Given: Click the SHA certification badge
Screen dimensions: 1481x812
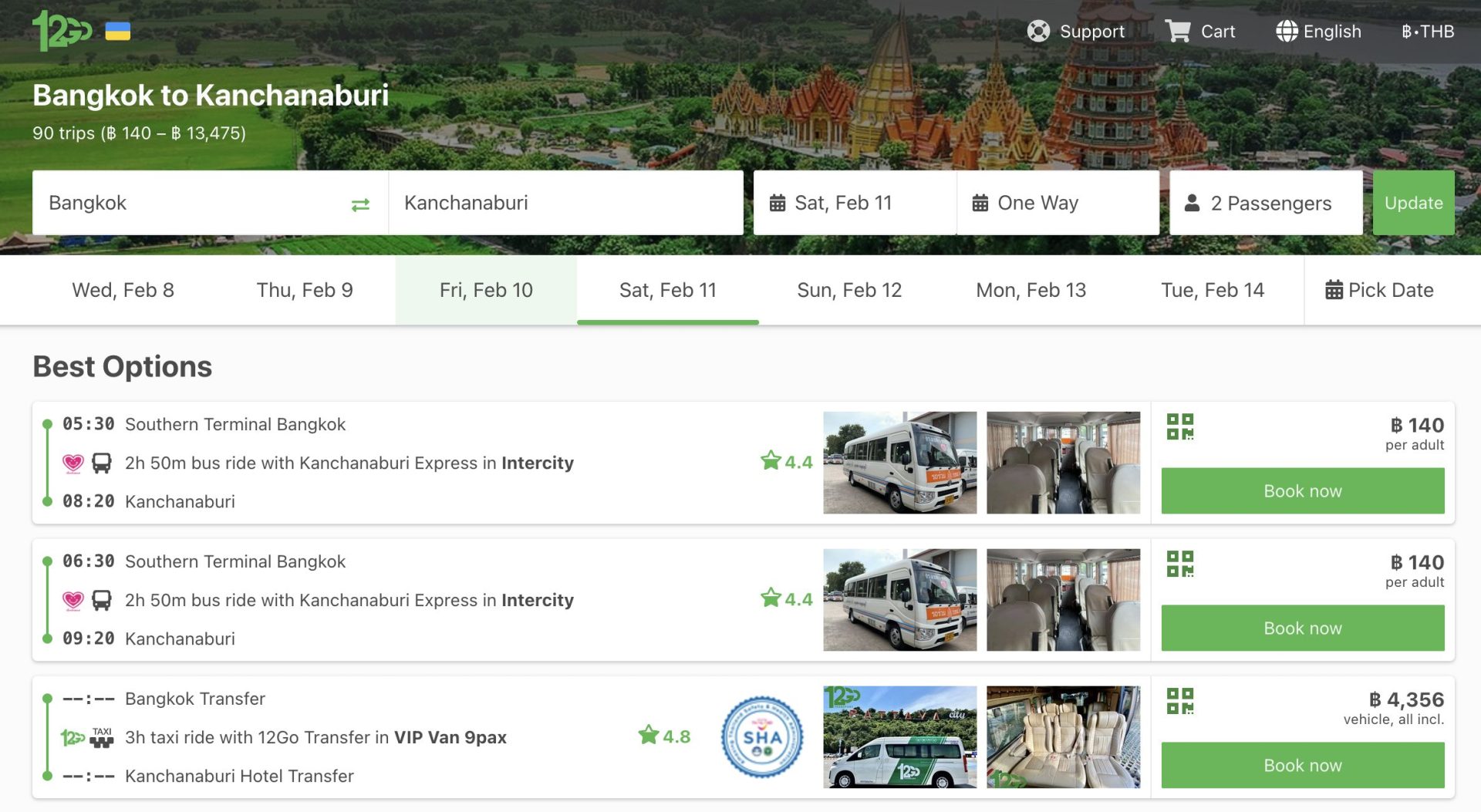Looking at the screenshot, I should click(761, 737).
